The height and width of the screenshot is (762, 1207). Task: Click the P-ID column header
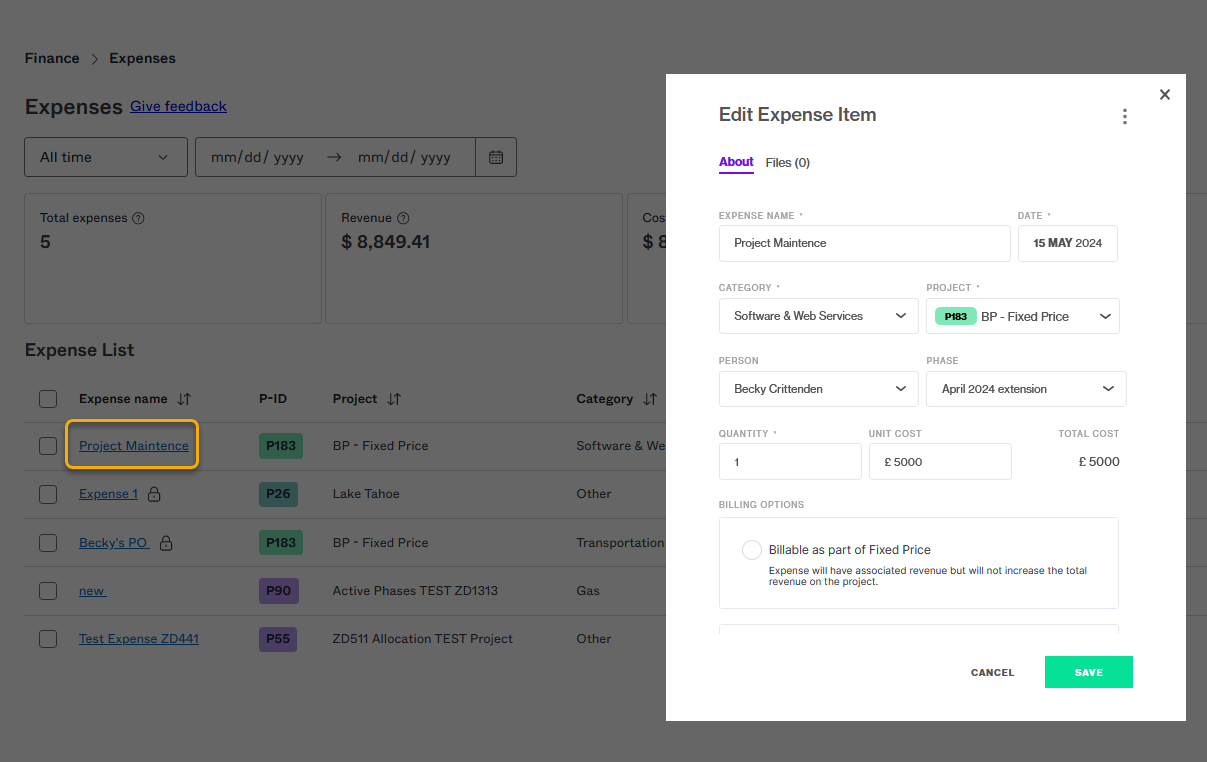(273, 399)
